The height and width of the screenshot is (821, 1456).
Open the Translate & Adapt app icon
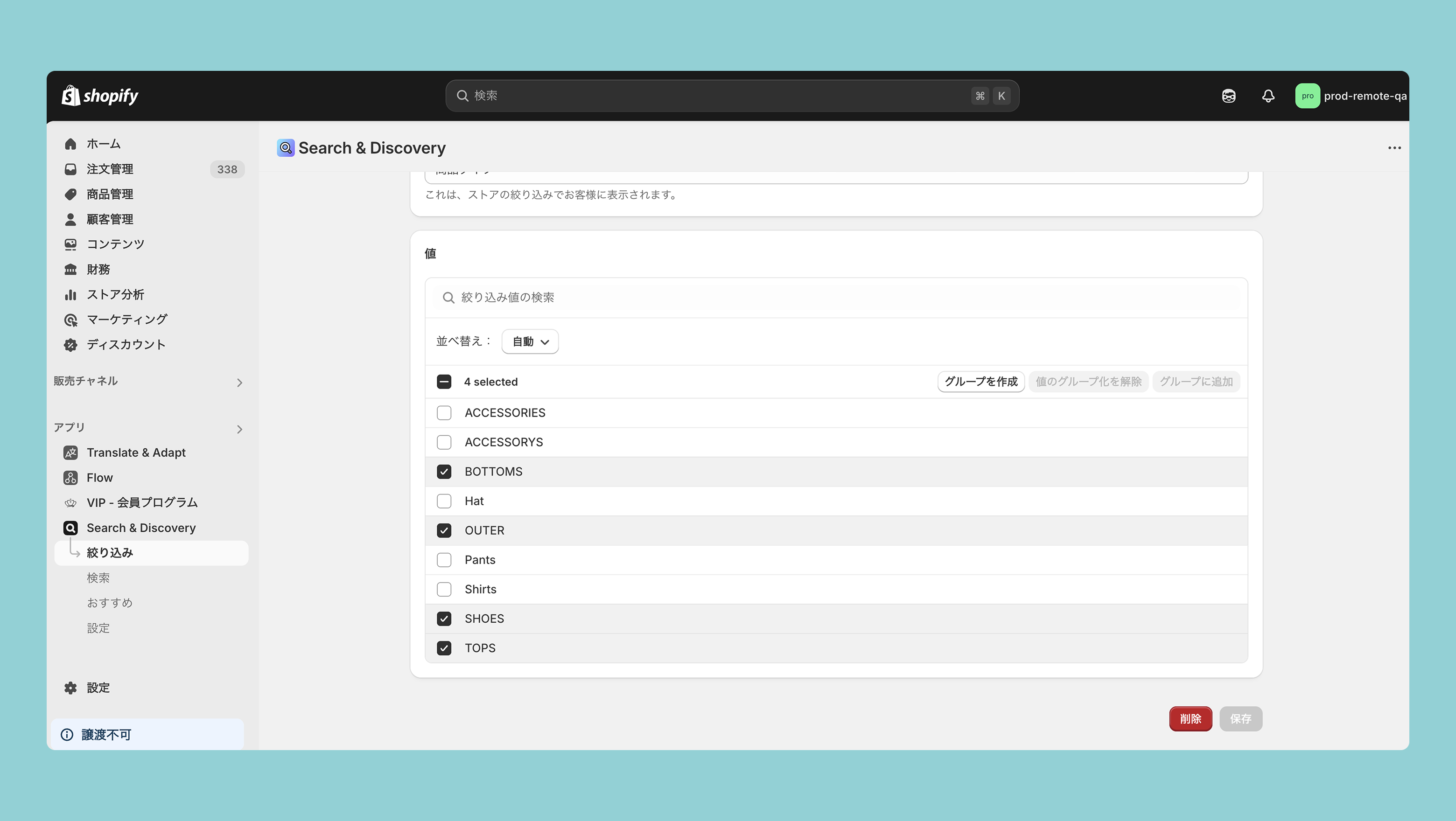click(x=70, y=452)
